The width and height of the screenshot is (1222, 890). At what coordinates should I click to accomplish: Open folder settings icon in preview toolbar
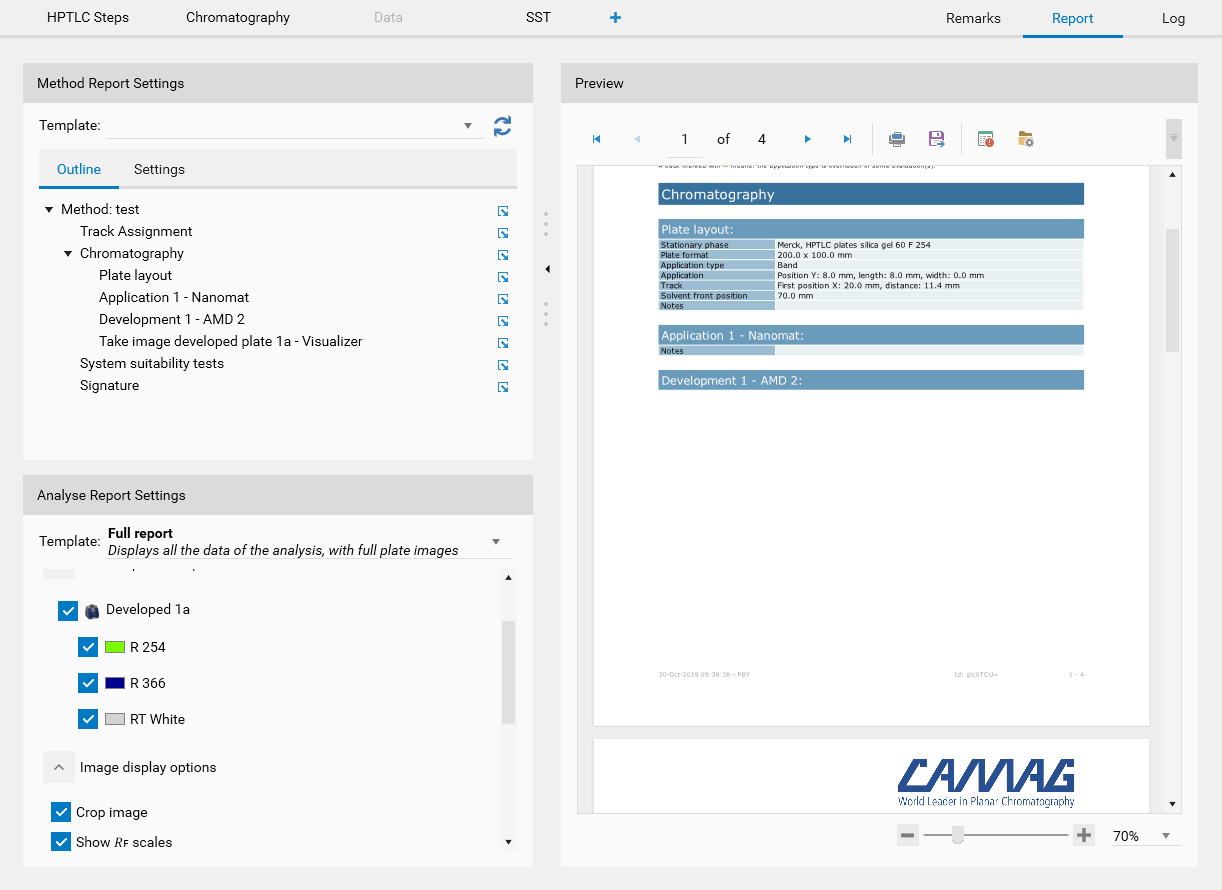point(1026,139)
